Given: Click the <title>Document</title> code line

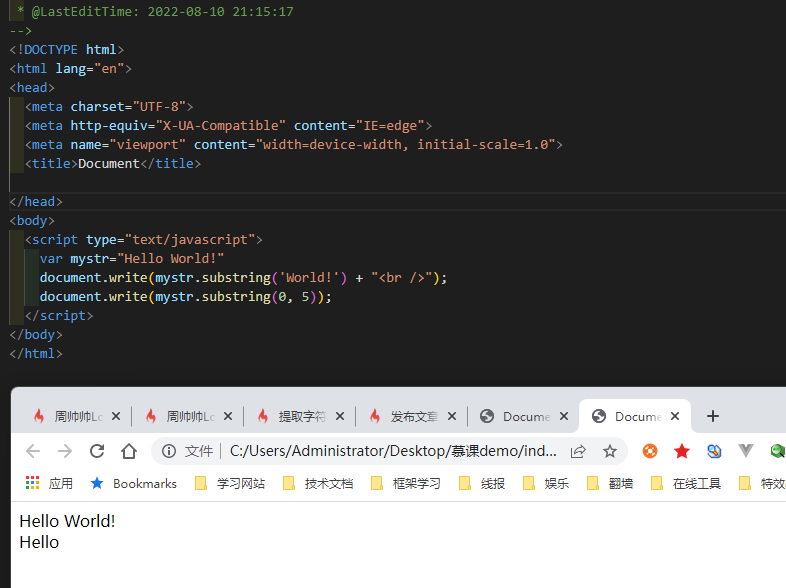Looking at the screenshot, I should [x=113, y=163].
